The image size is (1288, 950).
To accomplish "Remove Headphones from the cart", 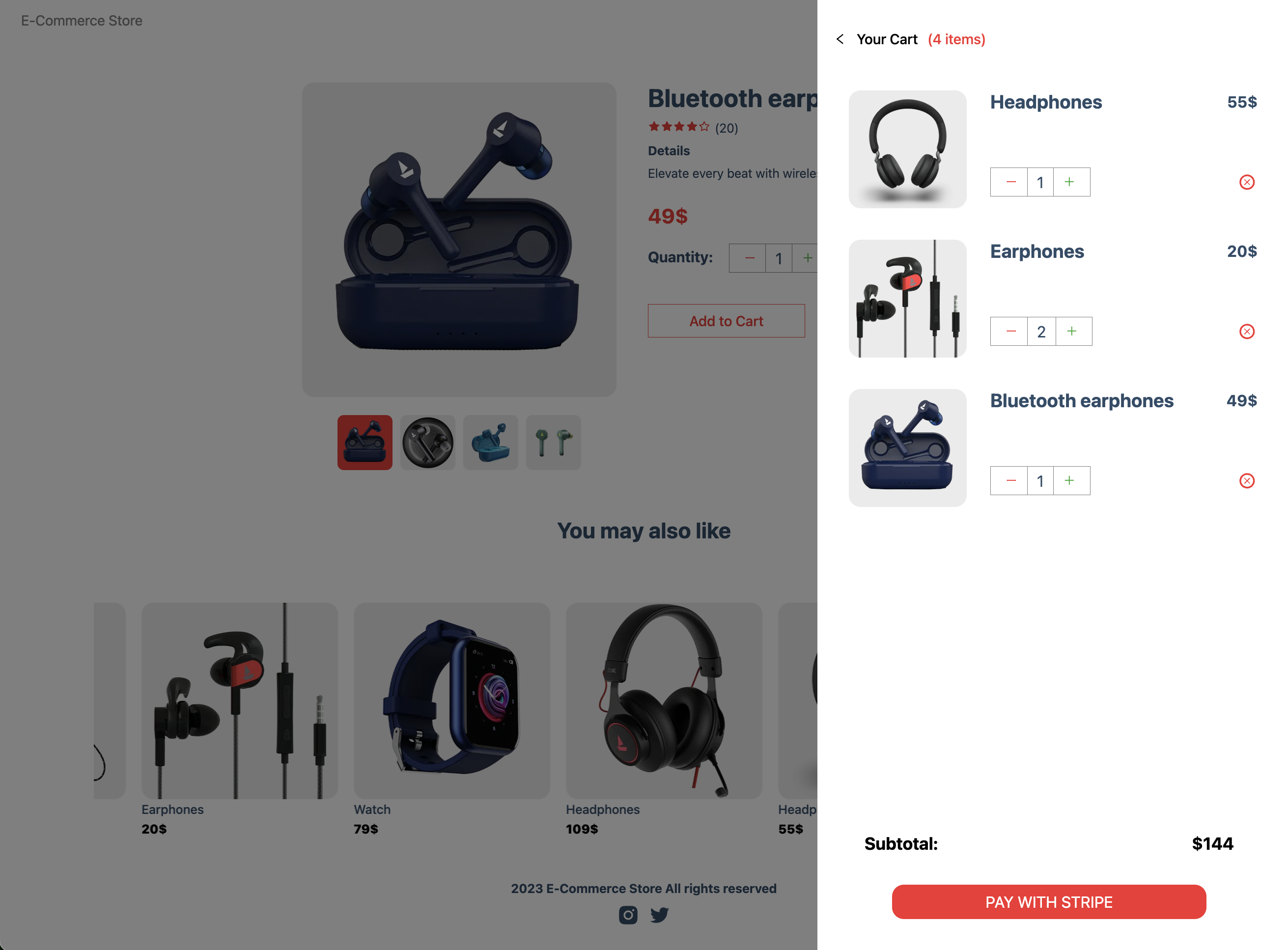I will point(1247,182).
